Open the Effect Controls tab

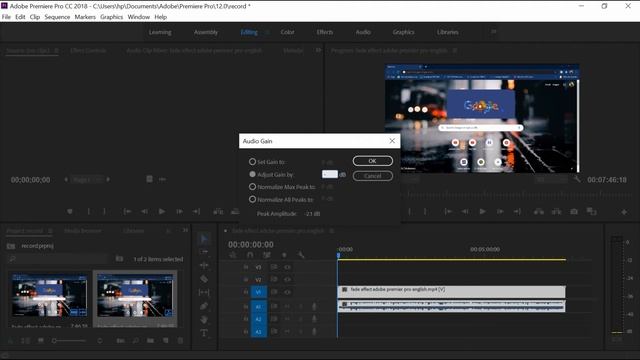click(x=88, y=51)
